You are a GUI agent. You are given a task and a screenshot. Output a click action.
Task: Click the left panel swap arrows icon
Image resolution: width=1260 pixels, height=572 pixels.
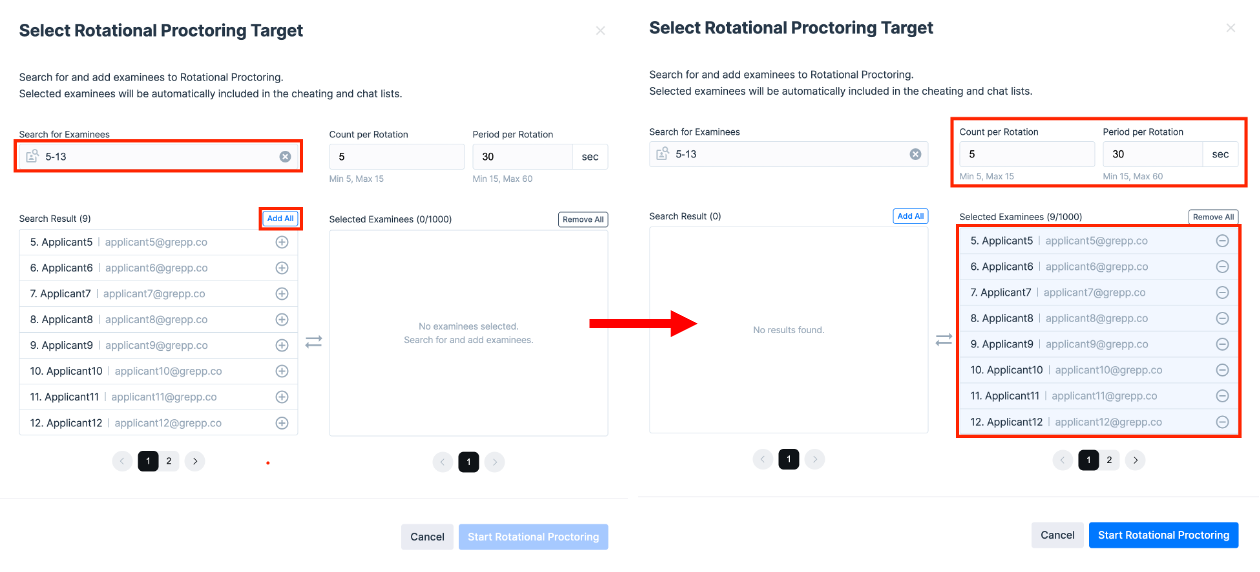click(x=314, y=341)
